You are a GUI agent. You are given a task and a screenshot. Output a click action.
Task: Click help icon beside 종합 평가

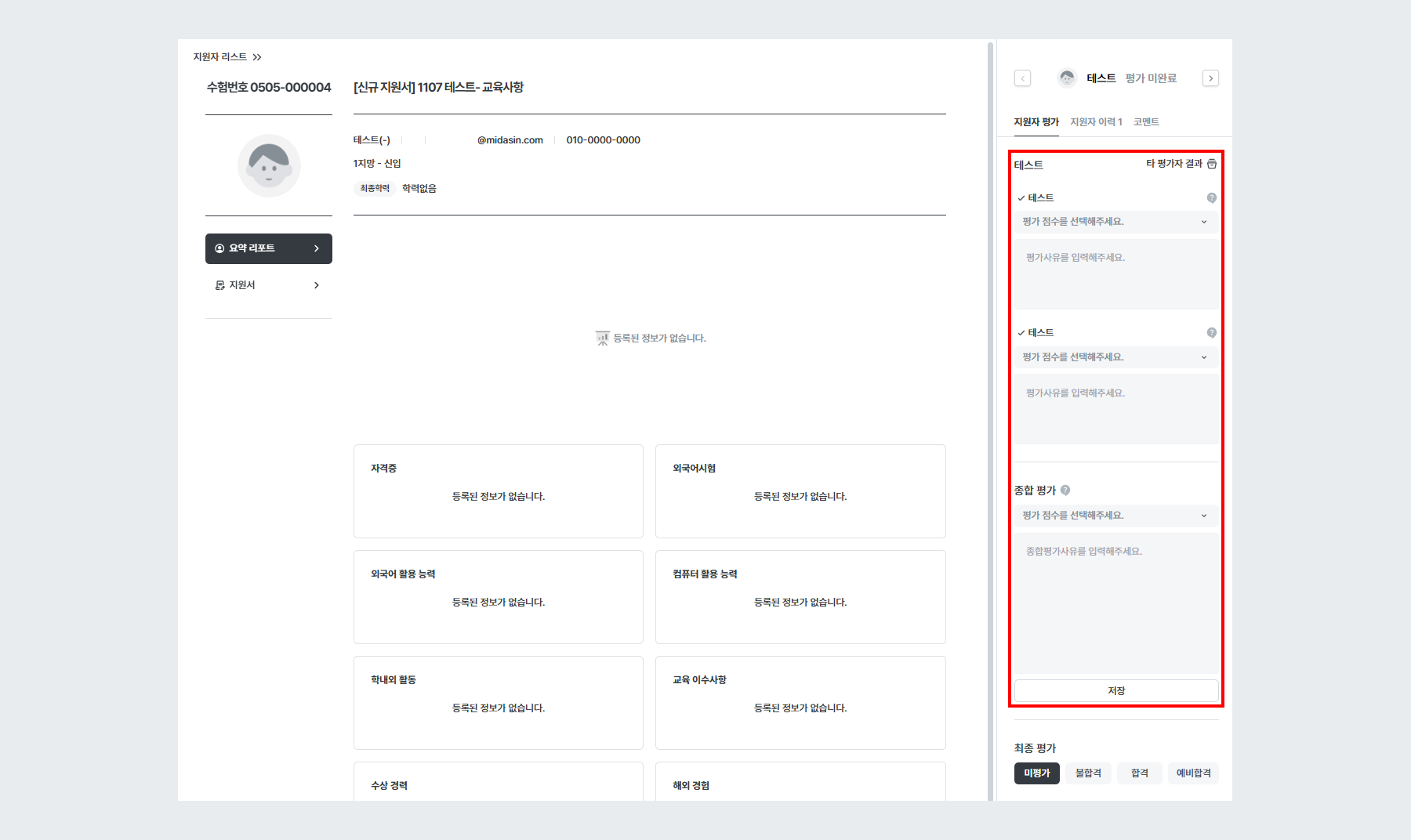pyautogui.click(x=1065, y=491)
